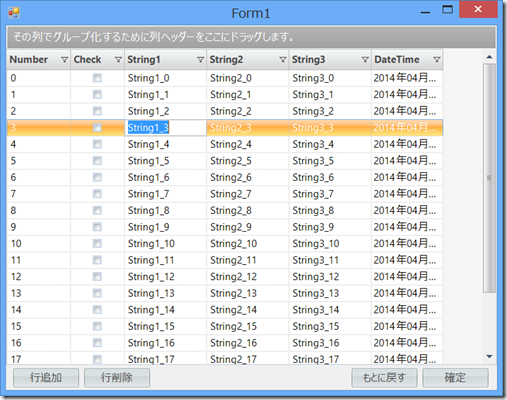Select cell String1_13
The image size is (507, 400).
[x=165, y=293]
